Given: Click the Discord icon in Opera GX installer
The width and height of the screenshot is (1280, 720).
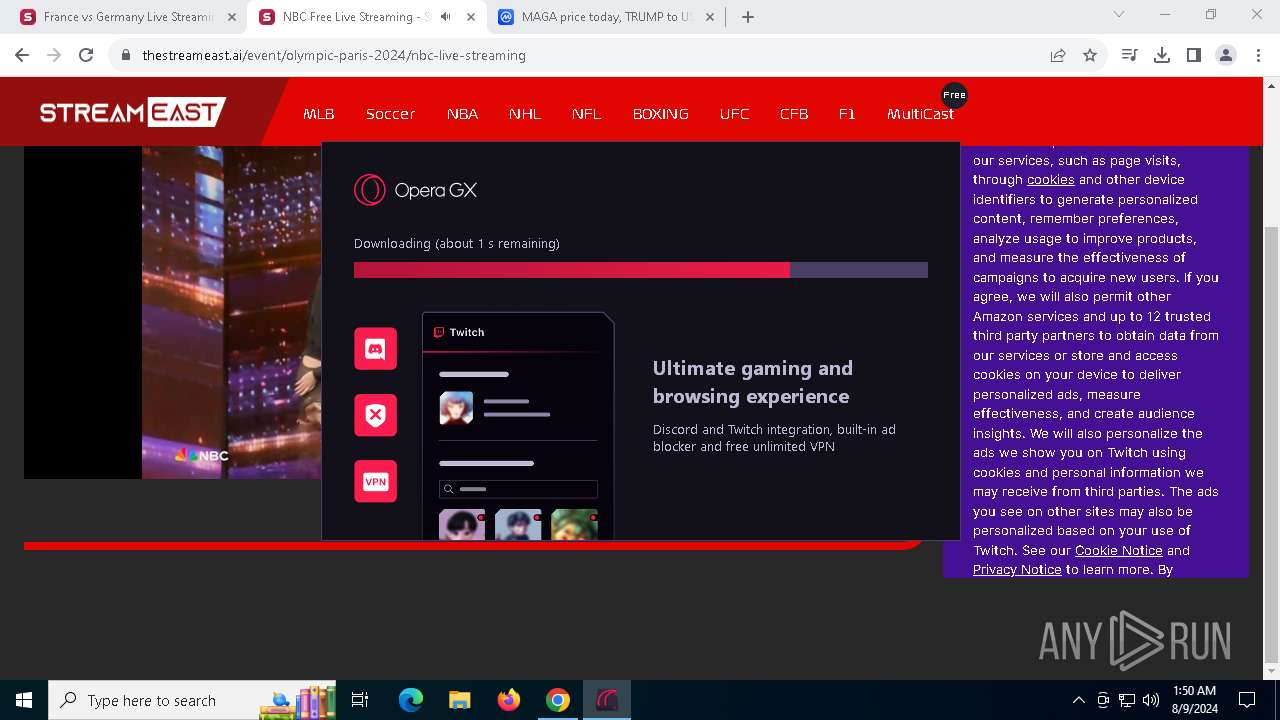Looking at the screenshot, I should click(376, 349).
